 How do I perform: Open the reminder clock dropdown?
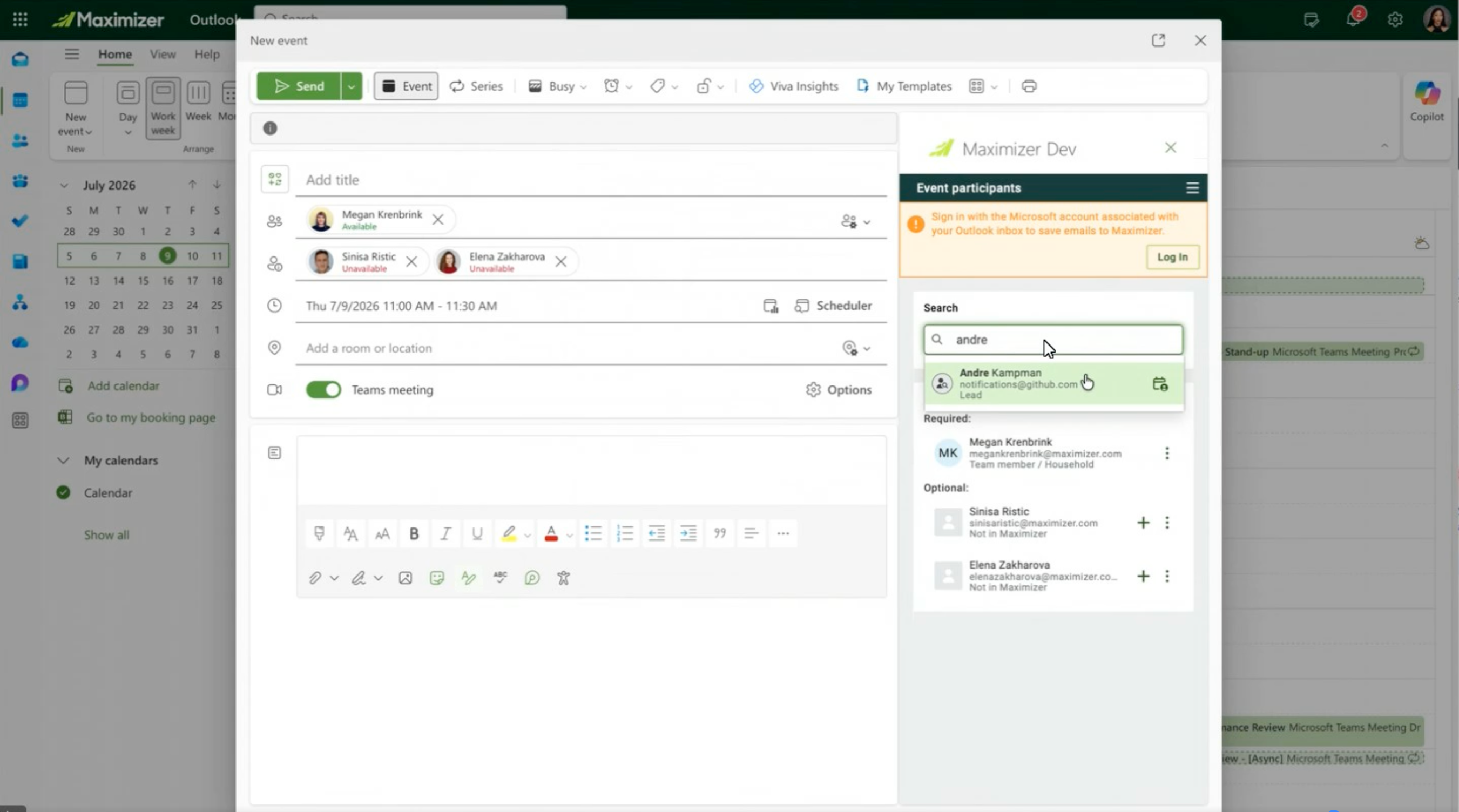coord(618,86)
